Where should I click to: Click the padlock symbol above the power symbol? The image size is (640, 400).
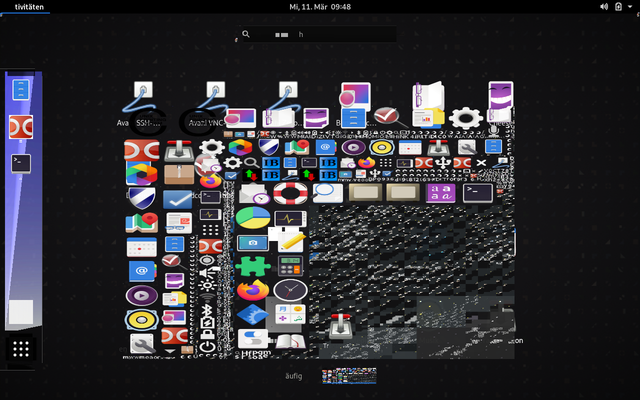[x=207, y=335]
